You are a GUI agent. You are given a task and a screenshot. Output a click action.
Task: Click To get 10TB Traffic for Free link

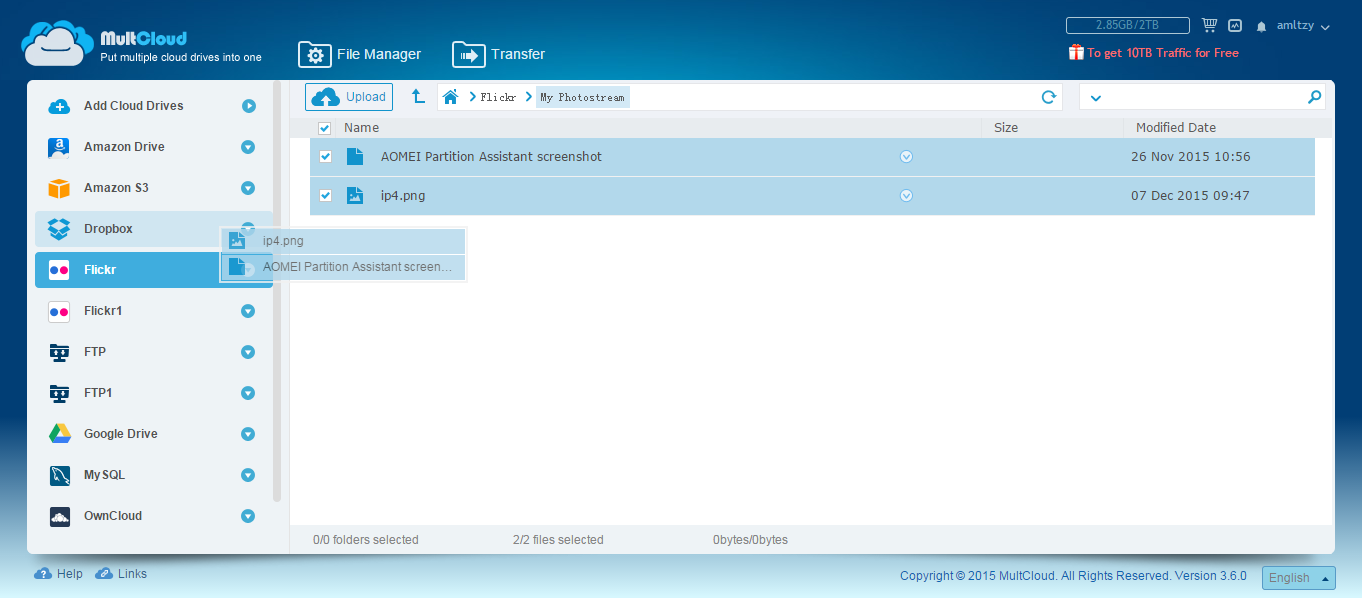point(1163,53)
